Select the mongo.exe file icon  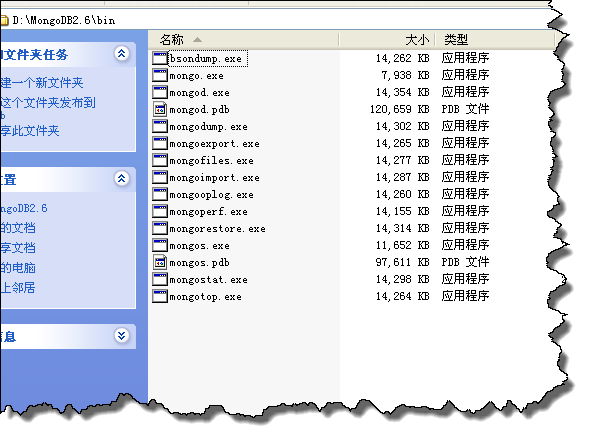point(160,75)
